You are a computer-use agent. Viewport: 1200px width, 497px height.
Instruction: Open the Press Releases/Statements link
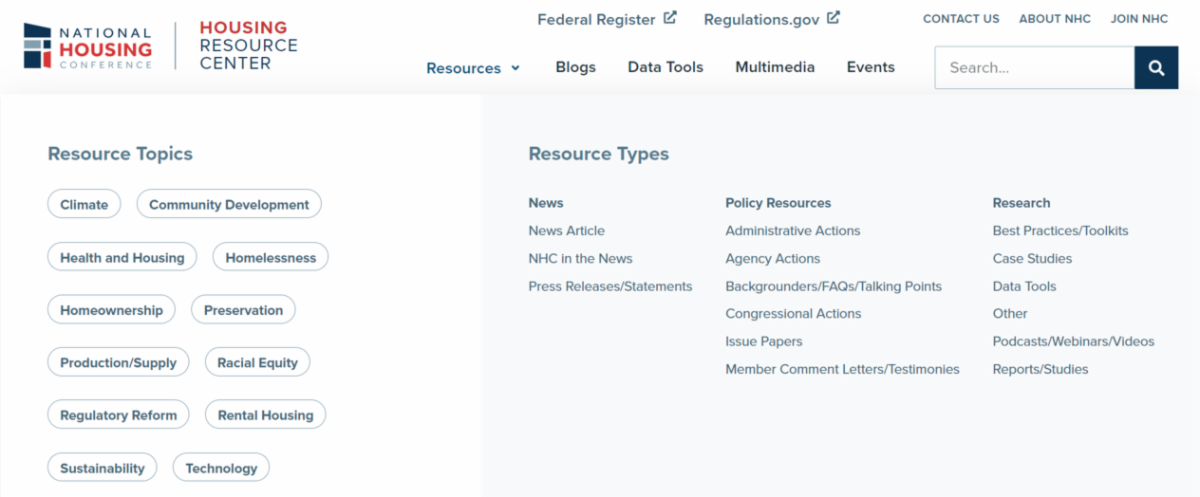point(610,286)
